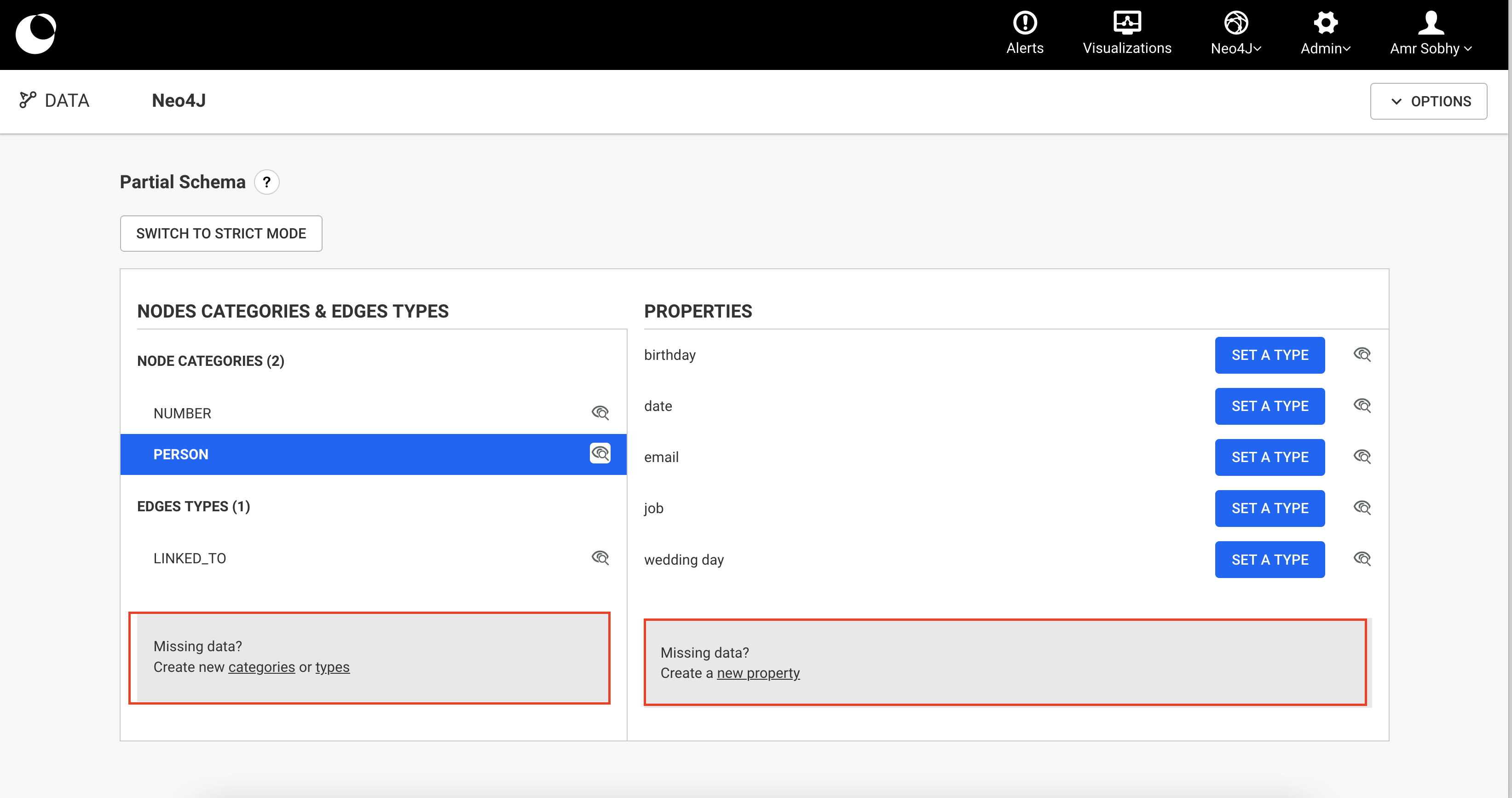Select the NUMBER node category
The height and width of the screenshot is (798, 1512).
pos(183,413)
